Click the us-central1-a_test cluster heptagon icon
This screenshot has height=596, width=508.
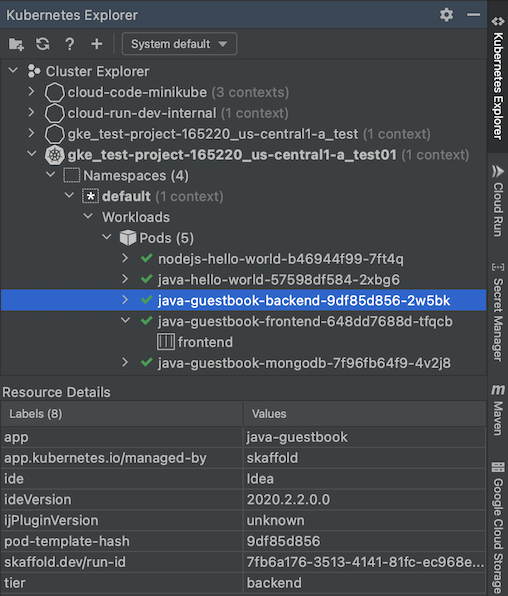pos(54,134)
